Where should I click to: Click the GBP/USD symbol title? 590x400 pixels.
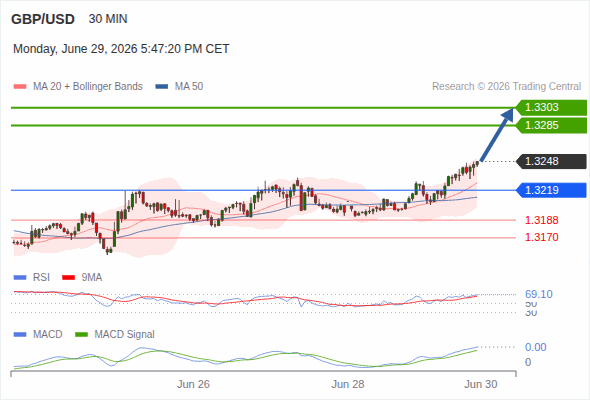tap(43, 19)
